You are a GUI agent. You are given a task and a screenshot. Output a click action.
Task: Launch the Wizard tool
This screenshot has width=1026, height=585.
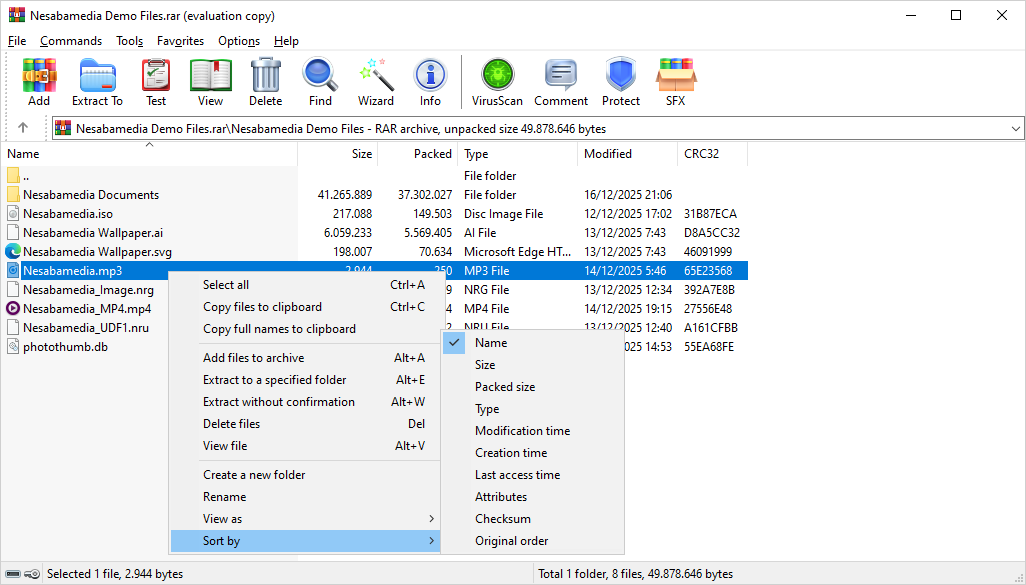pyautogui.click(x=376, y=82)
